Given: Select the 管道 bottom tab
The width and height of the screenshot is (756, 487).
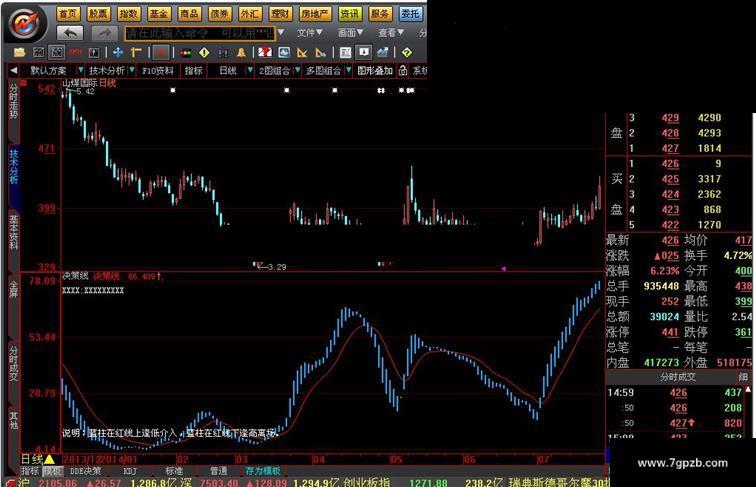Looking at the screenshot, I should pos(218,471).
